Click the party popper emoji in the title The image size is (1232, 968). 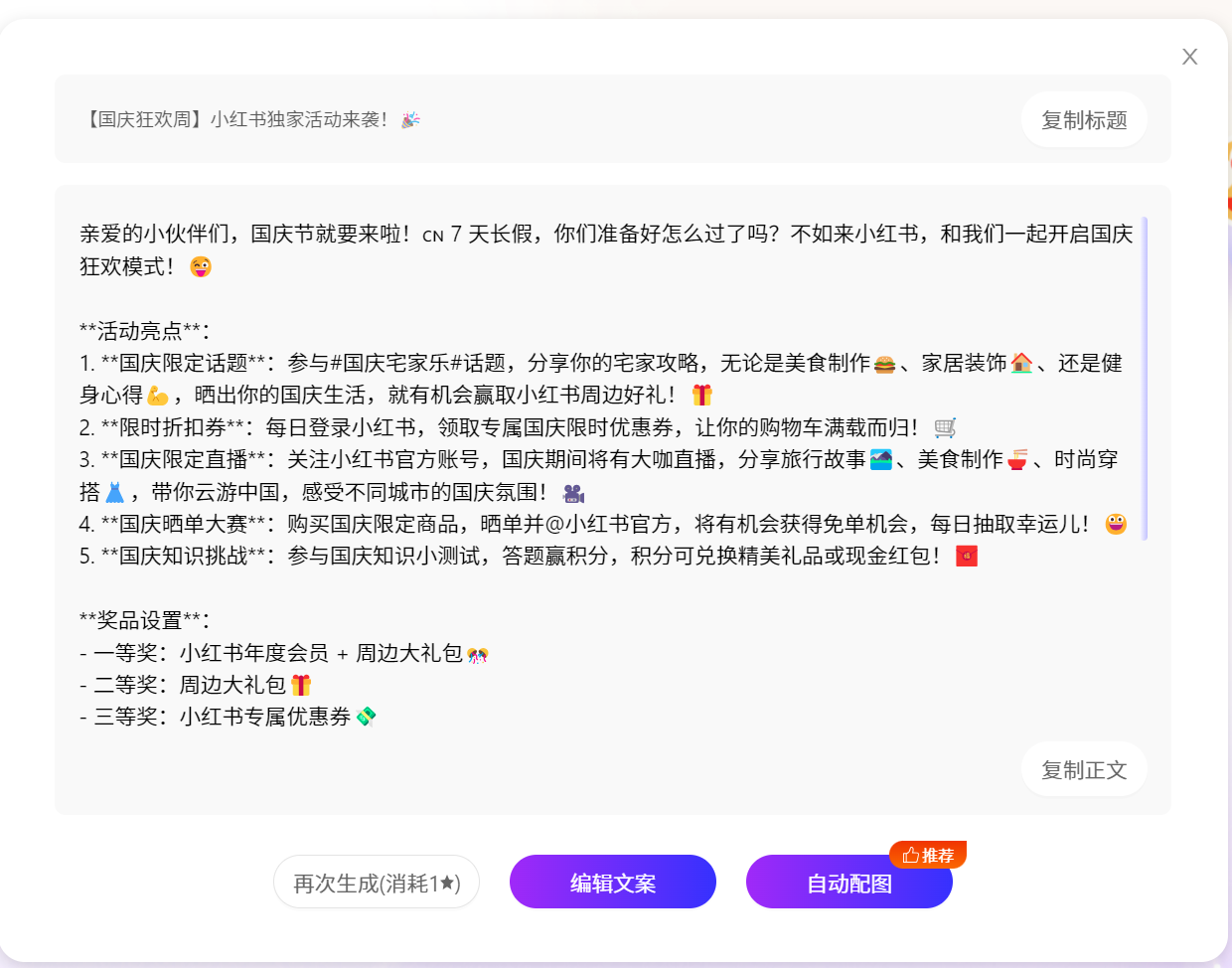(x=410, y=120)
